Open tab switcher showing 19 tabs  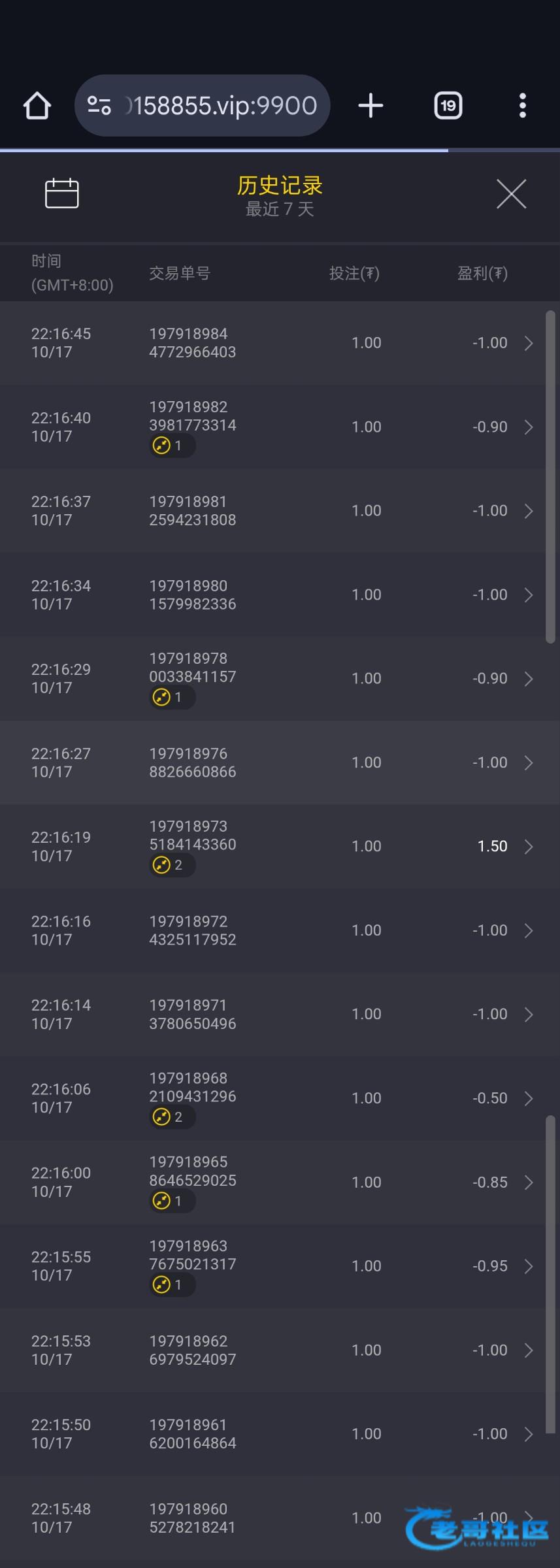(448, 106)
